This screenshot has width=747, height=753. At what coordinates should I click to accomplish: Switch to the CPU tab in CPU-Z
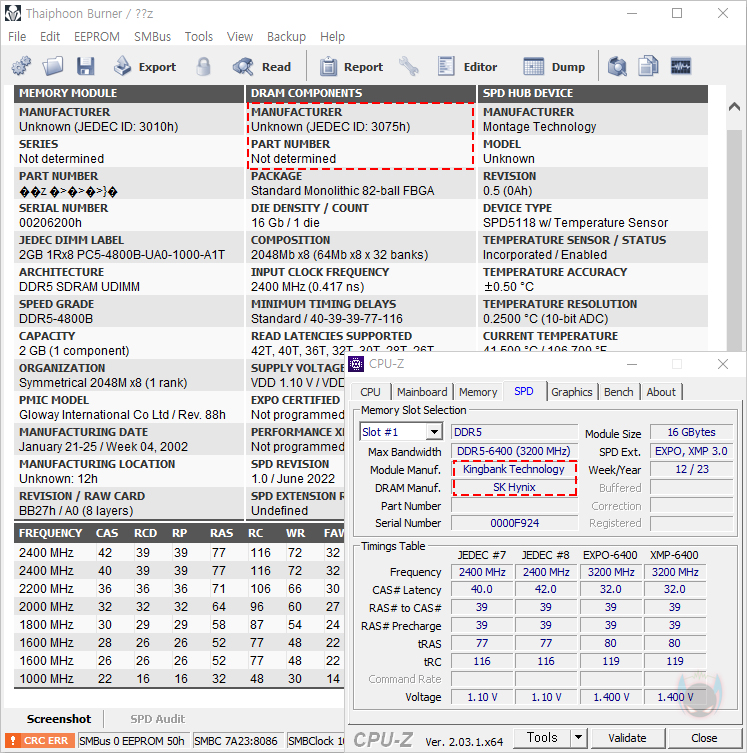coord(370,392)
